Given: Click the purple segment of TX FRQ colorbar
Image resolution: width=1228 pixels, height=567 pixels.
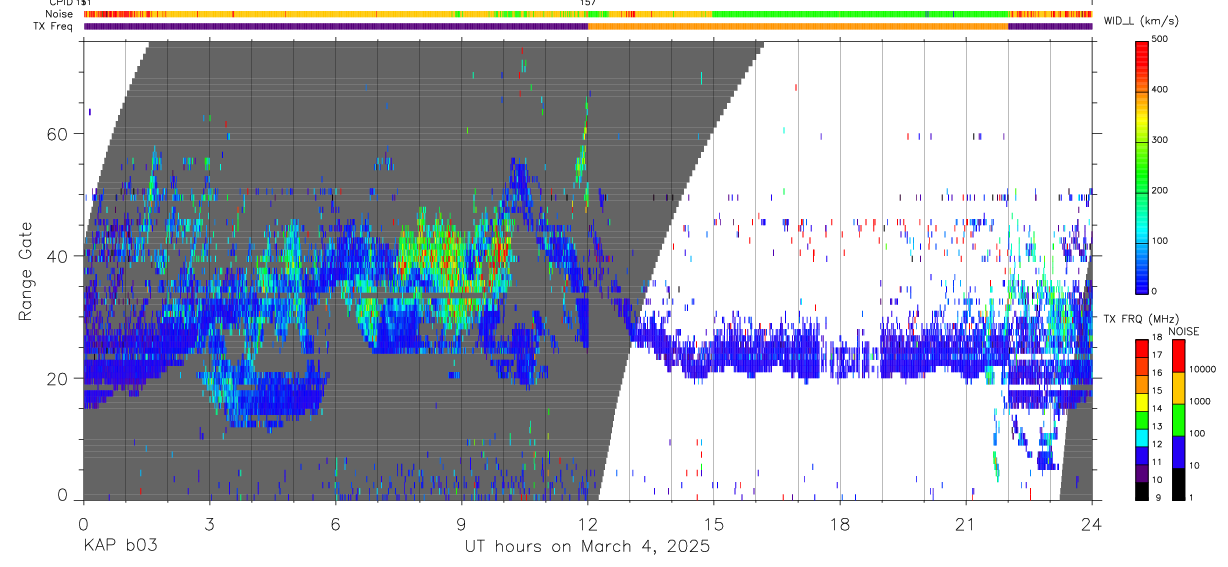Looking at the screenshot, I should (1142, 474).
